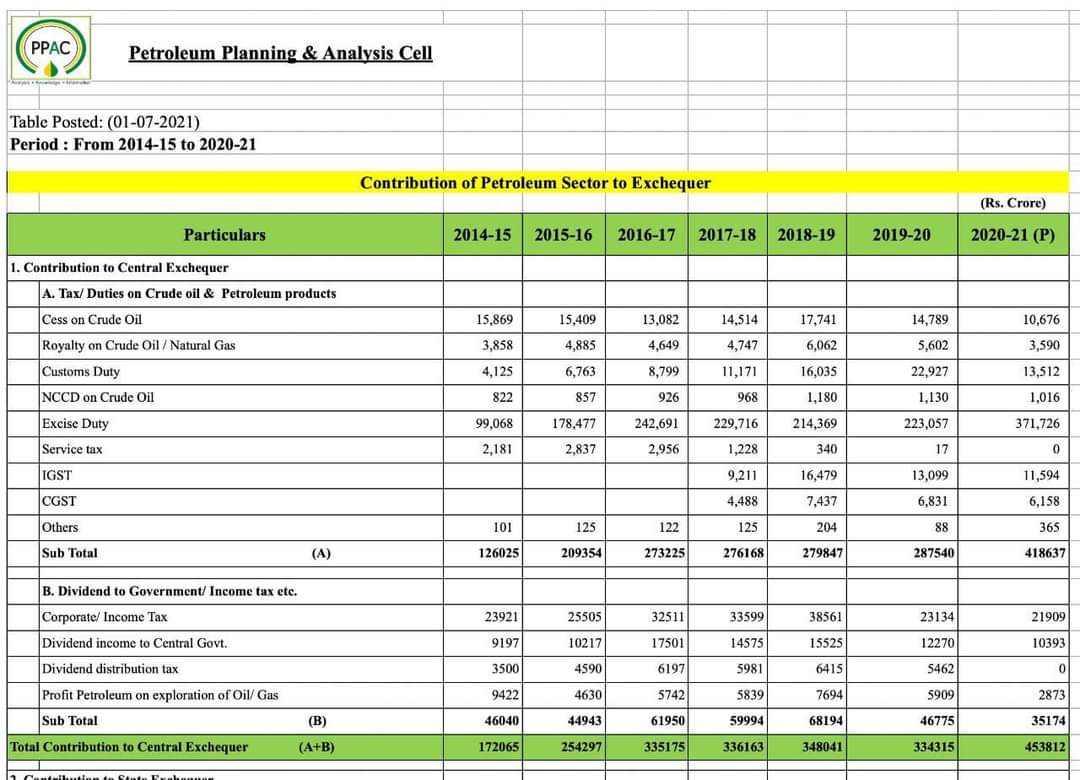Click the (Rs. Crore) unit label
The image size is (1080, 780).
point(1012,203)
